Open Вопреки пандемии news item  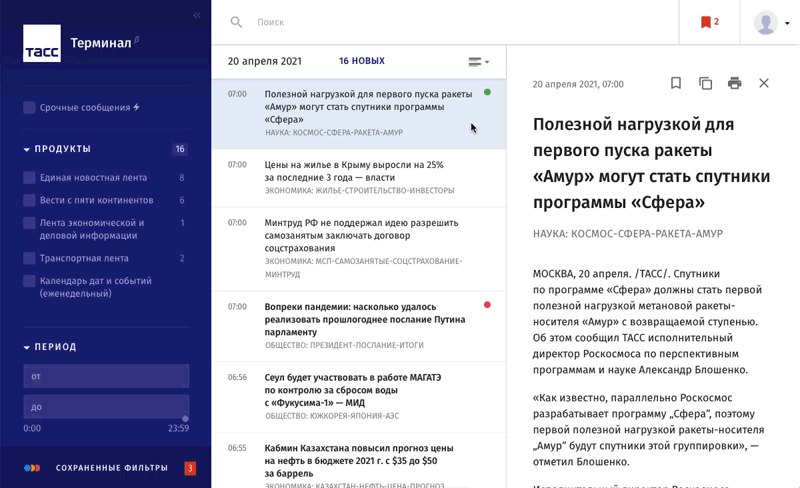click(x=359, y=326)
